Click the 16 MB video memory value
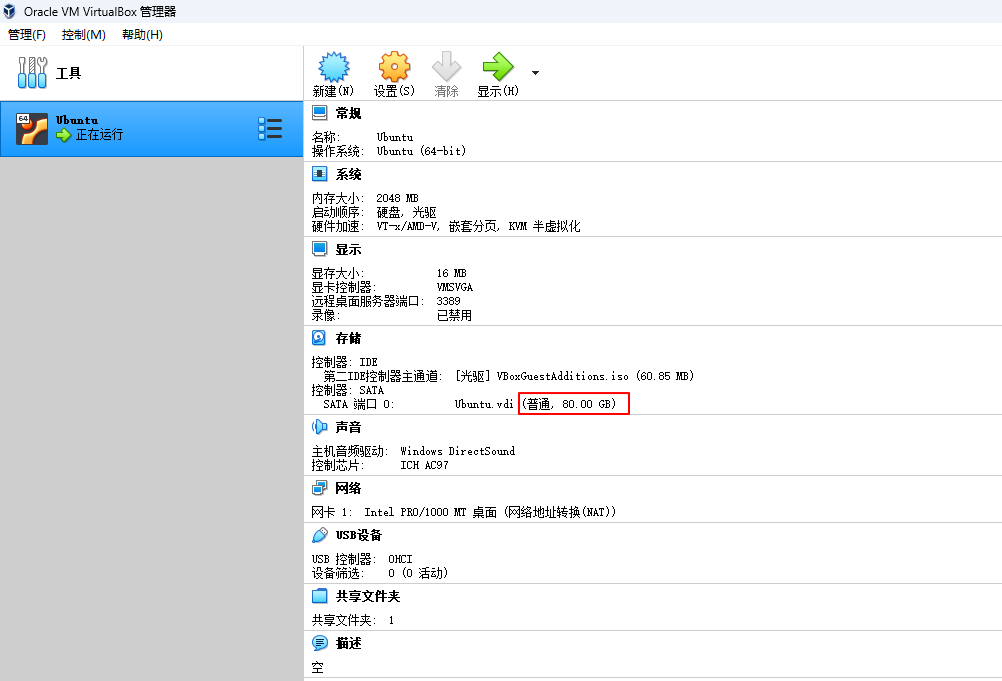Viewport: 1002px width, 681px height. (x=452, y=273)
